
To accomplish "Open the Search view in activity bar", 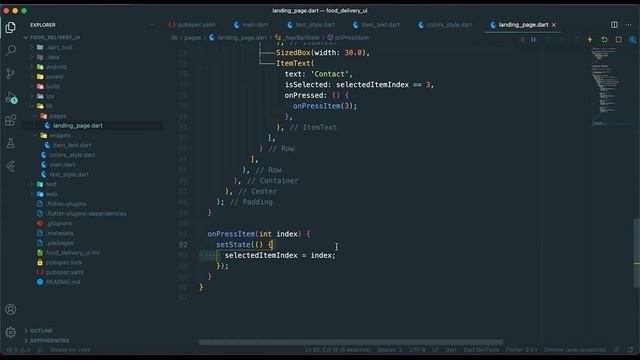I will [11, 50].
